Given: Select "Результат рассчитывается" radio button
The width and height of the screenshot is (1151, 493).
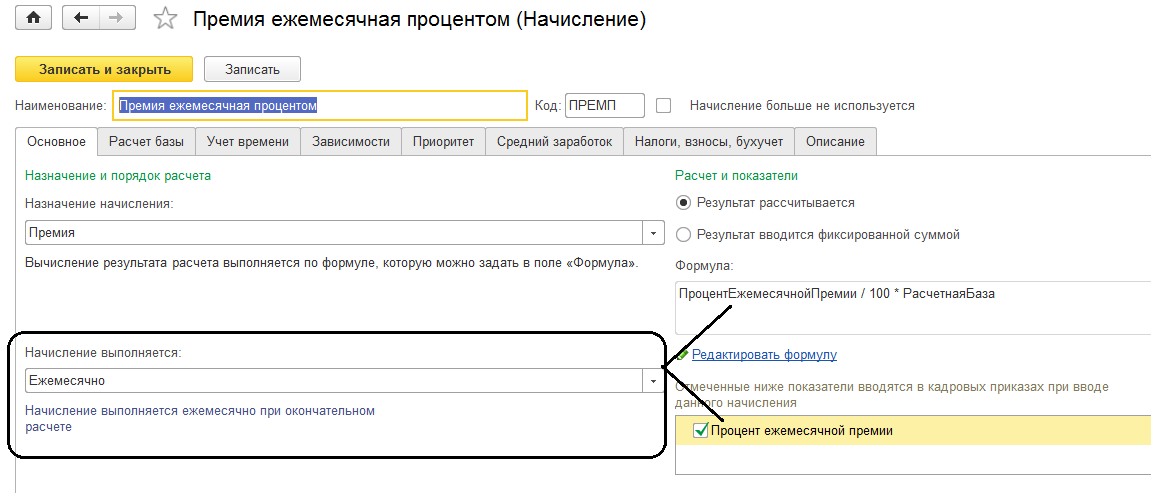Looking at the screenshot, I should [x=684, y=202].
